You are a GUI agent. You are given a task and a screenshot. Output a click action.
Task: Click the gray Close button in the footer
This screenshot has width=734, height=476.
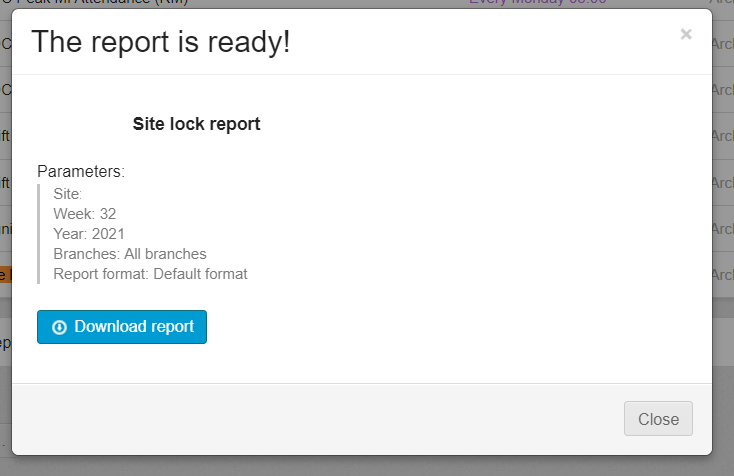[x=658, y=419]
